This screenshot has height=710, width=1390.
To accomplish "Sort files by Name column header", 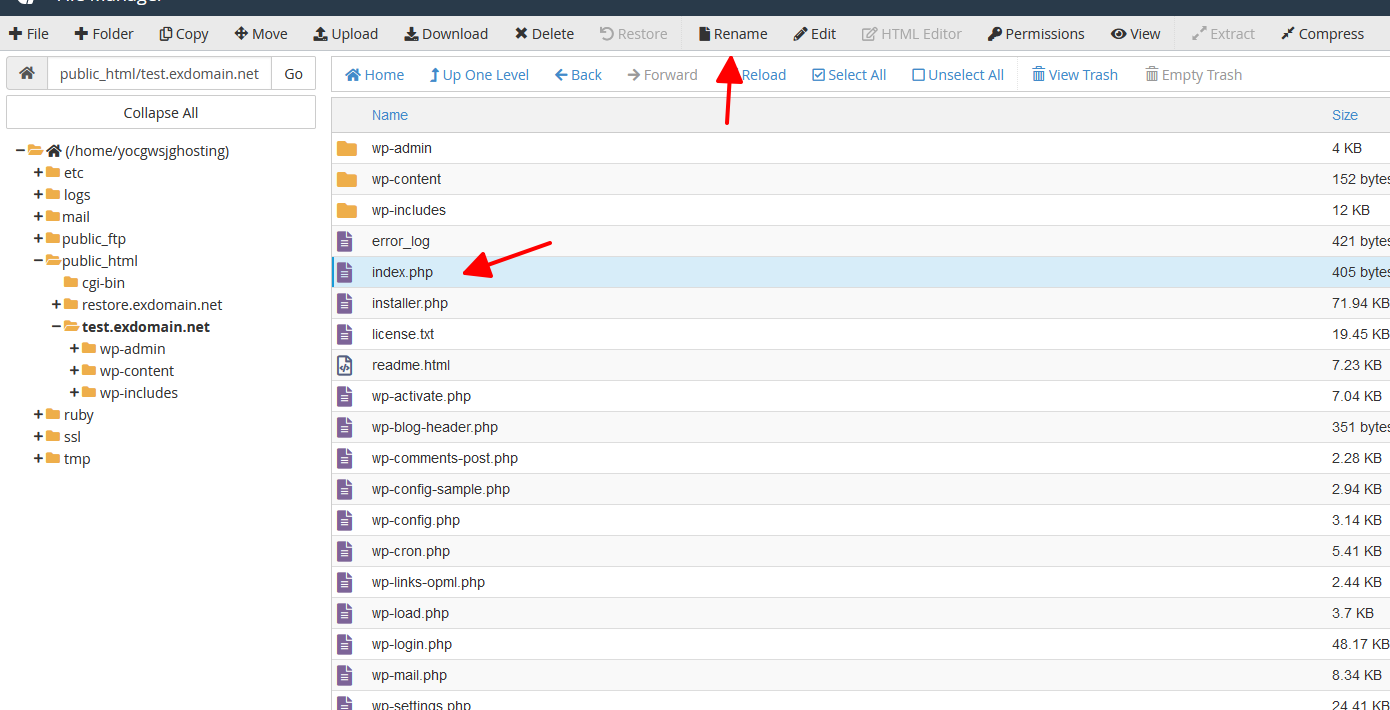I will tap(390, 115).
